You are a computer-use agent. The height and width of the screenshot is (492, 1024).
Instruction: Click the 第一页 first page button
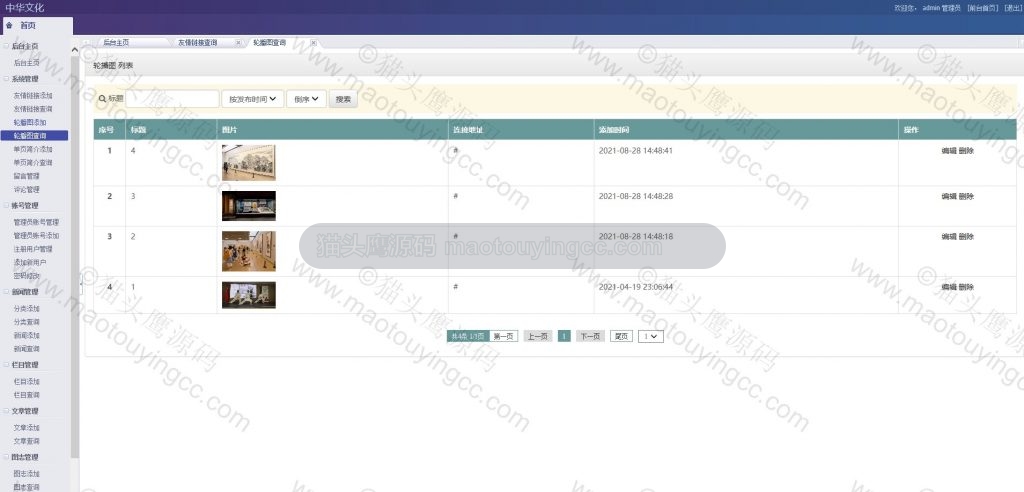coord(504,336)
